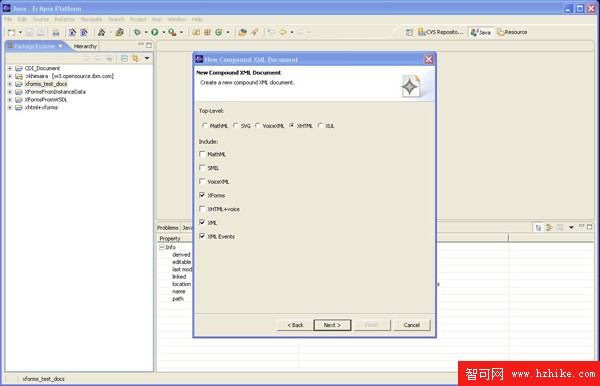The height and width of the screenshot is (386, 600).
Task: Click the Next > button
Action: point(332,325)
